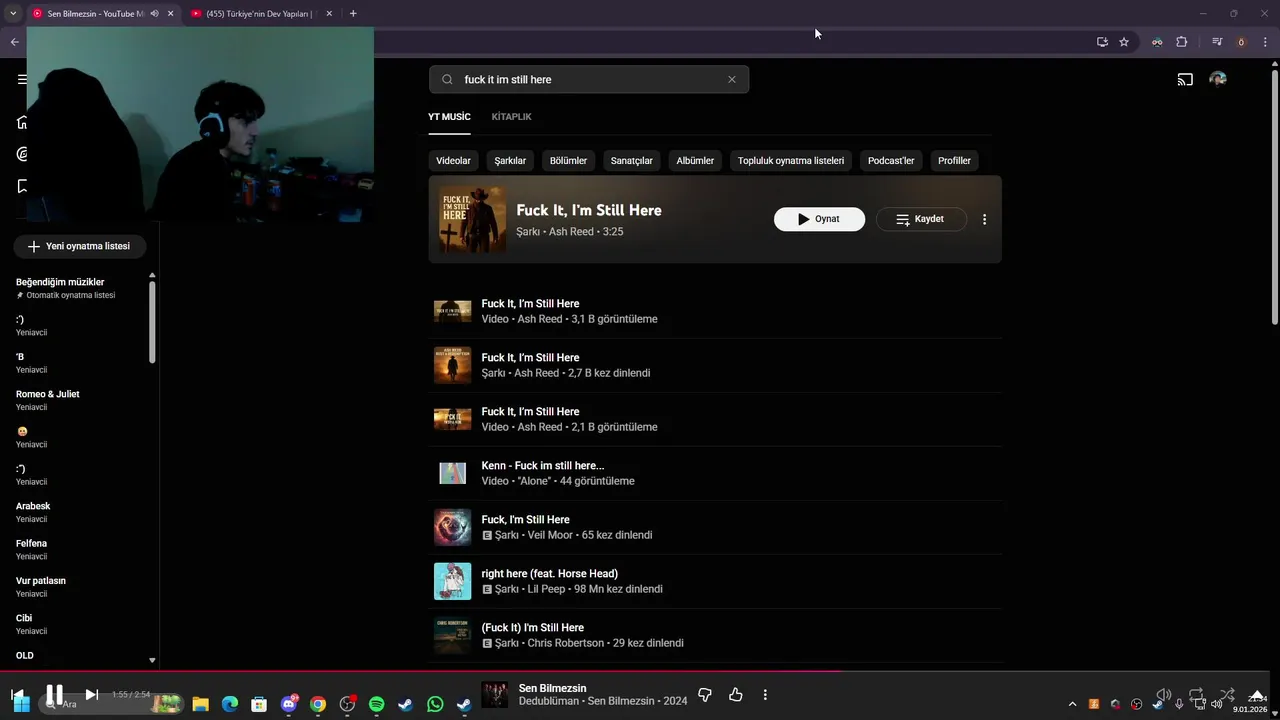Screen dimensions: 1280x720
Task: Open Spotify from the taskbar
Action: 376,704
